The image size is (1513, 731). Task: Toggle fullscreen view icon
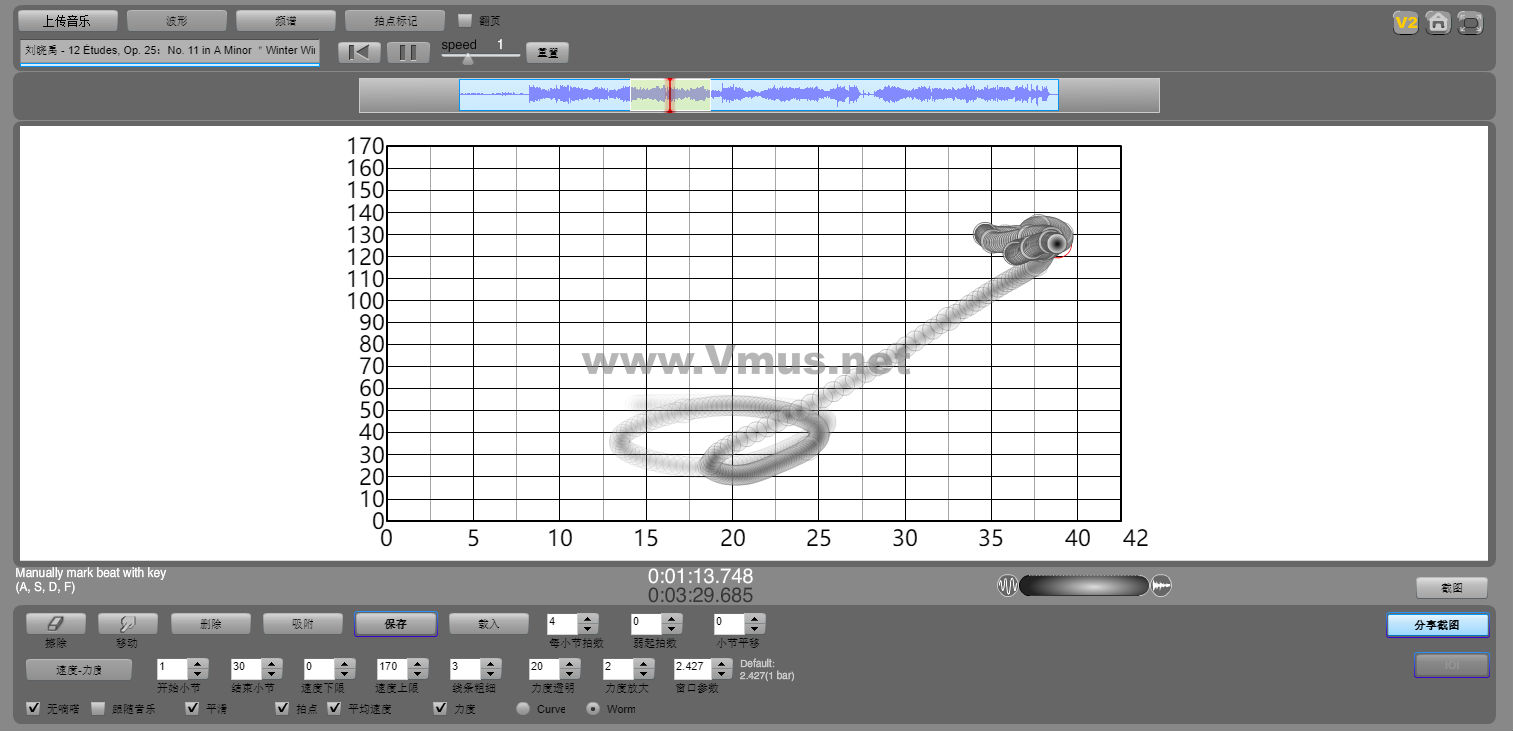coord(1470,23)
